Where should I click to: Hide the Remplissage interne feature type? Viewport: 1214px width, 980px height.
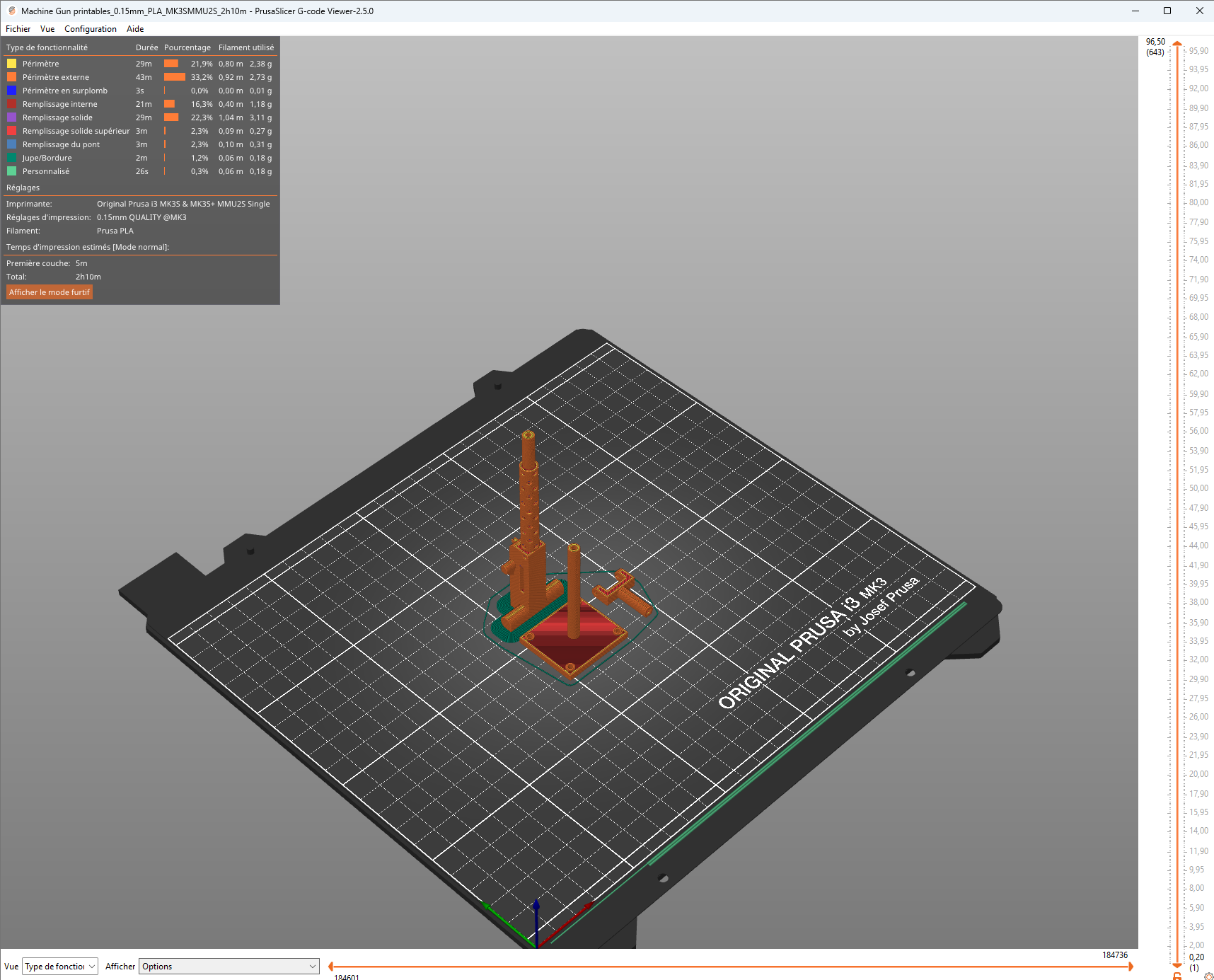coord(59,104)
